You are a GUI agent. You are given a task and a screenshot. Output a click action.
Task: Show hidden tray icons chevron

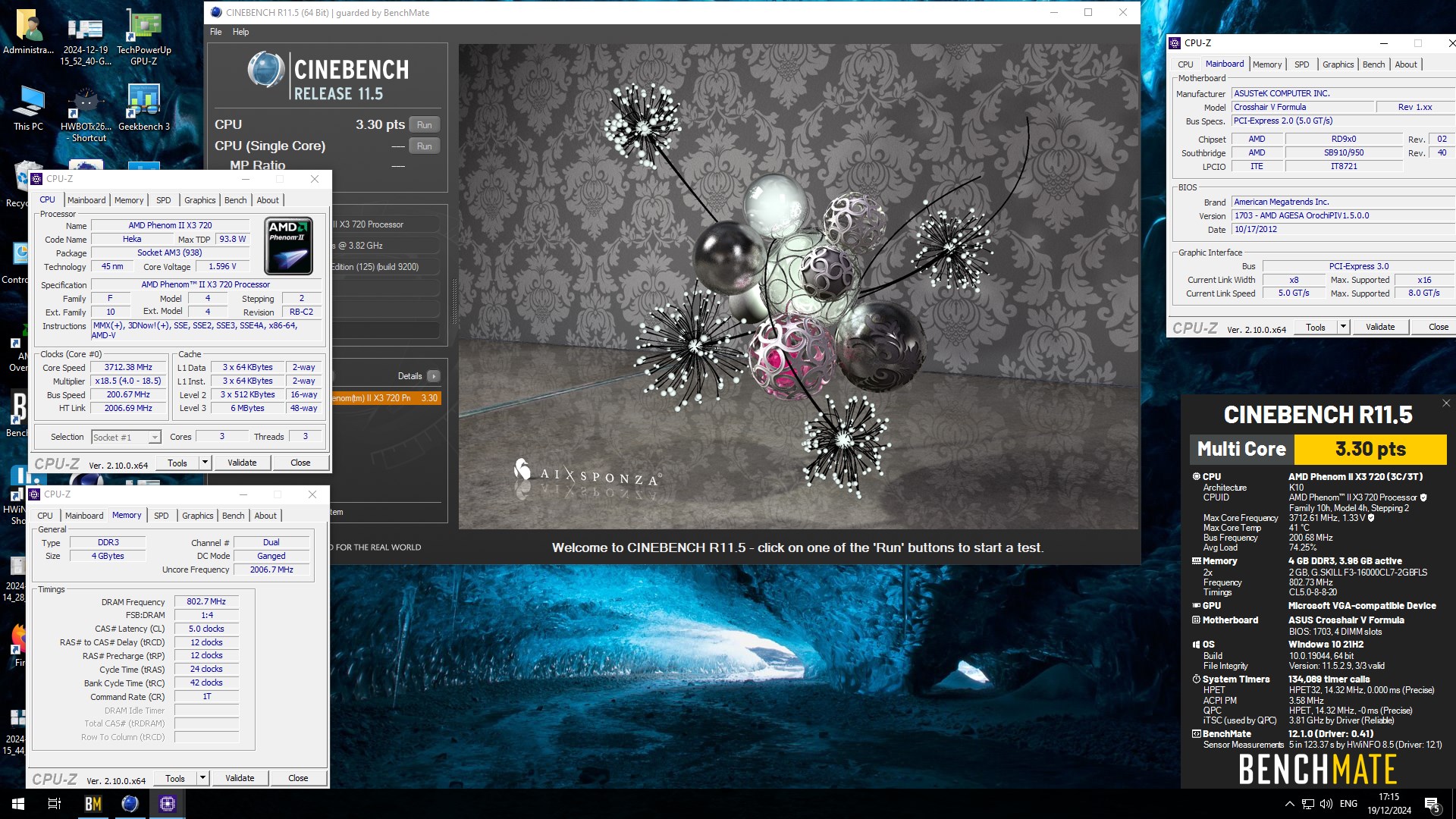coord(1289,804)
